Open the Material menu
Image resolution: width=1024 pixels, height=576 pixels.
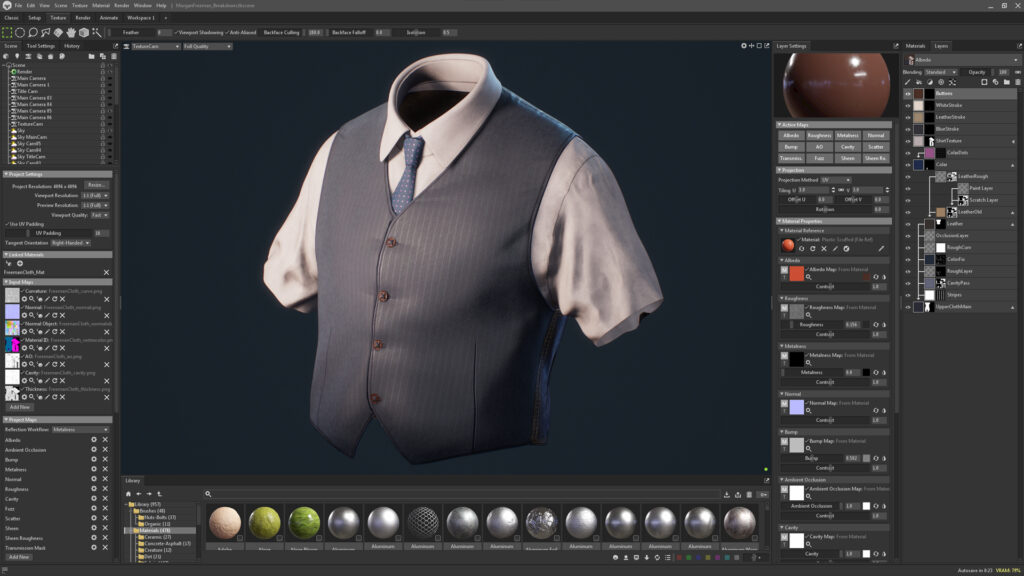(x=101, y=5)
